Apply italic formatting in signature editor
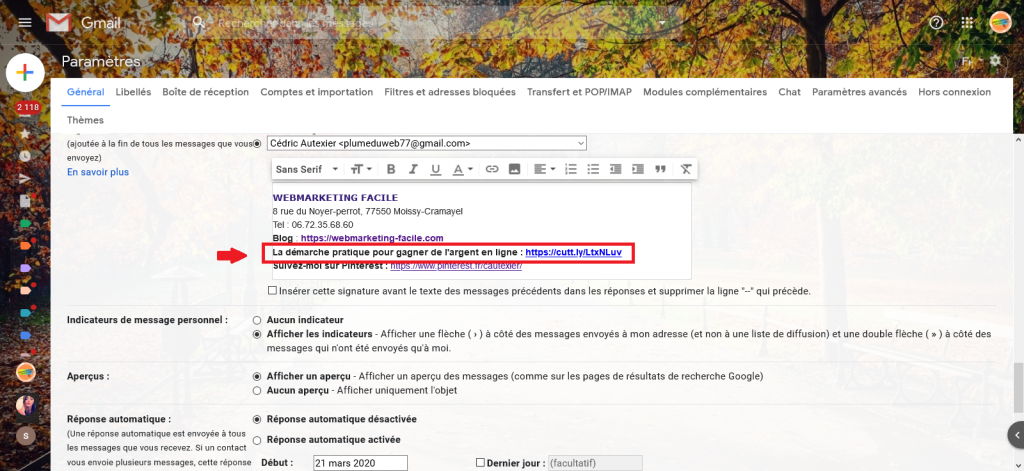Image resolution: width=1024 pixels, height=471 pixels. 413,169
